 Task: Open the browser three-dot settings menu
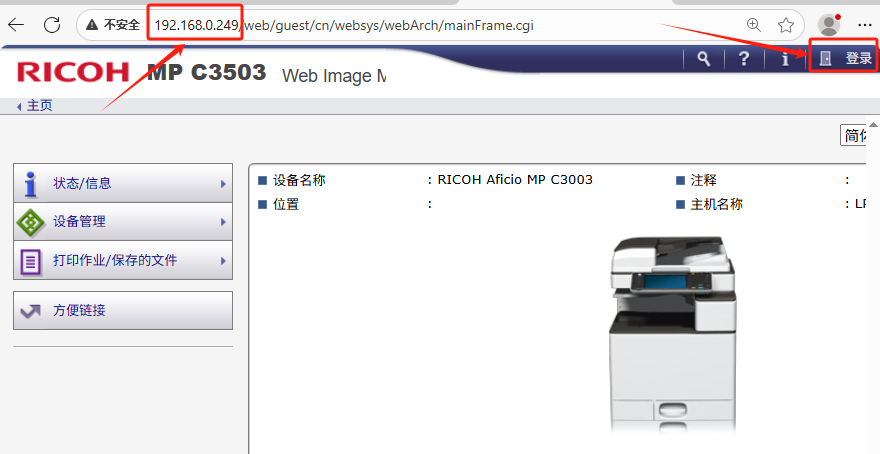pyautogui.click(x=865, y=24)
